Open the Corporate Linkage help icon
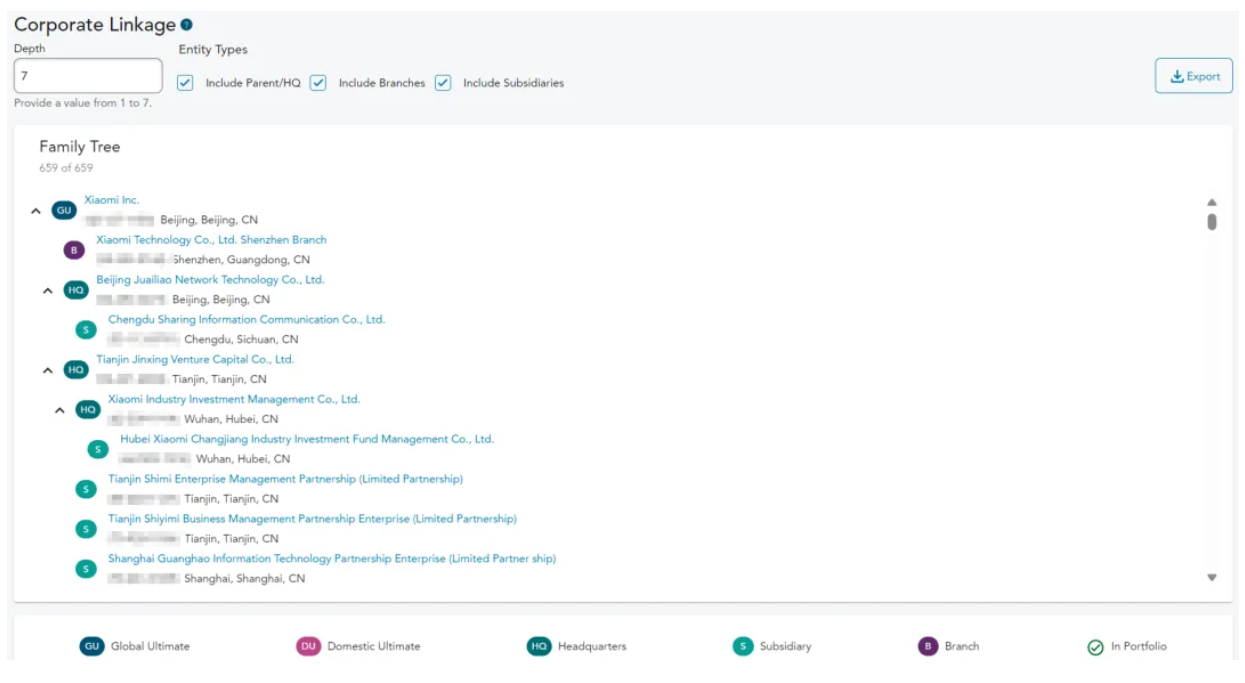This screenshot has width=1245, height=683. tap(187, 25)
